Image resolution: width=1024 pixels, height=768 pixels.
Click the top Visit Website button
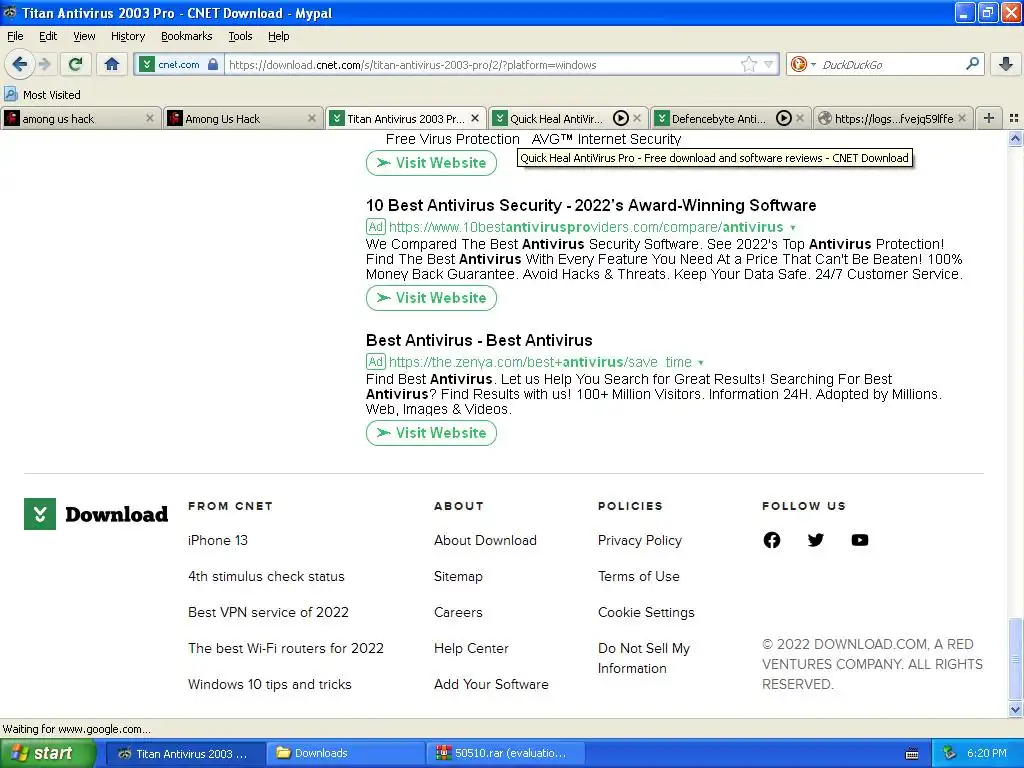pos(431,163)
